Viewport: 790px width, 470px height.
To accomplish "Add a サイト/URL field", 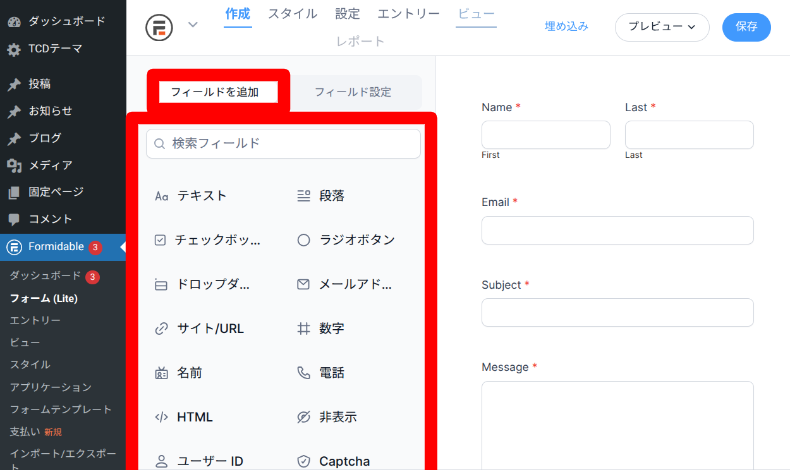I will coord(199,329).
